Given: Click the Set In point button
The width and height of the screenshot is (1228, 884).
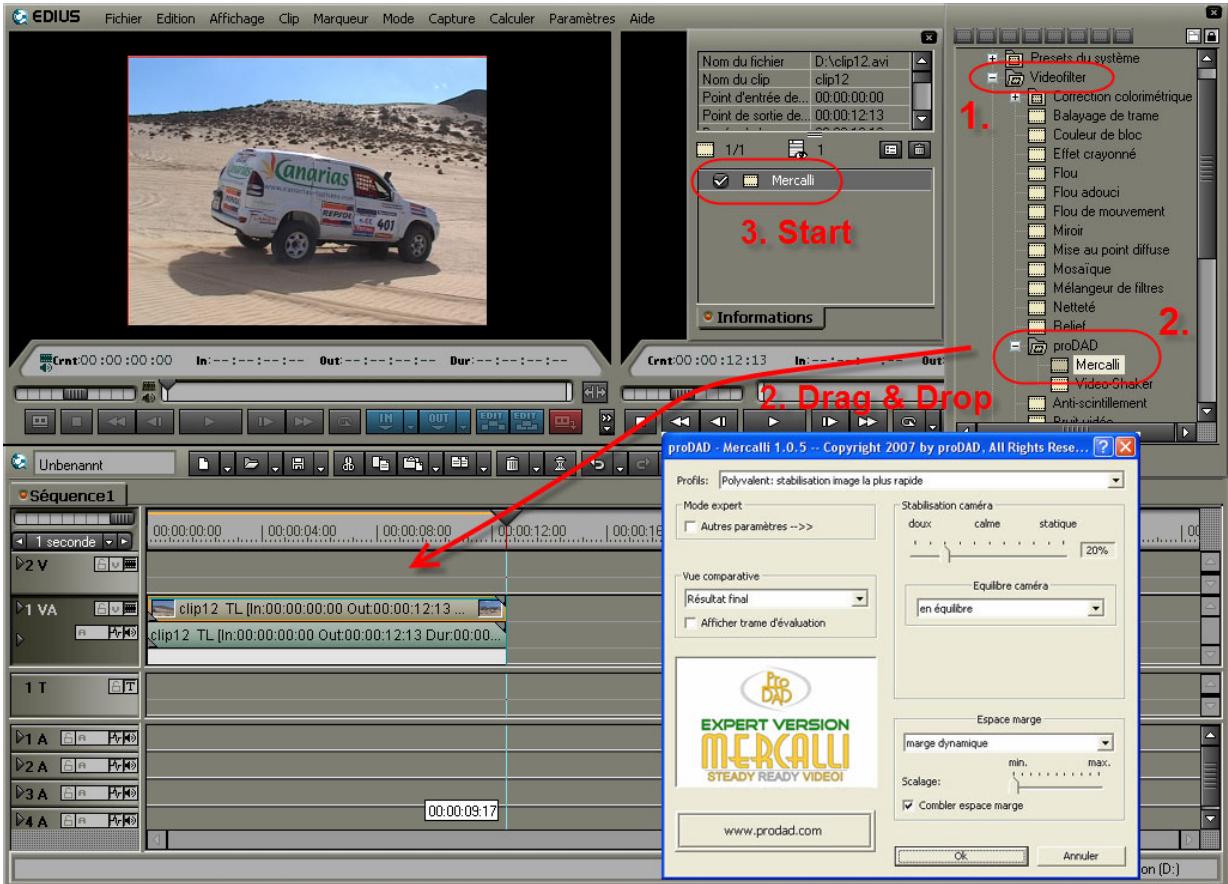Looking at the screenshot, I should [386, 421].
